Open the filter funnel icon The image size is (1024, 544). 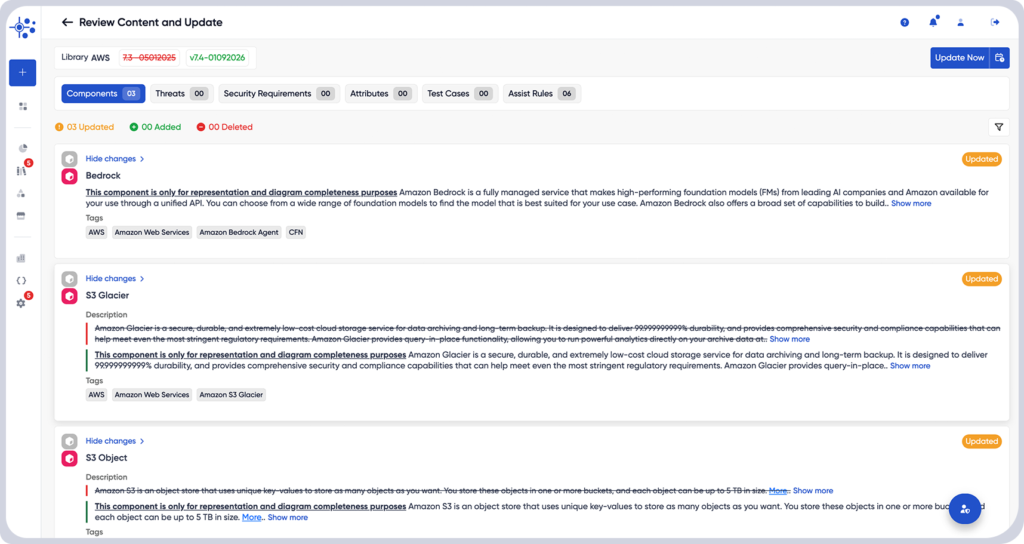998,127
